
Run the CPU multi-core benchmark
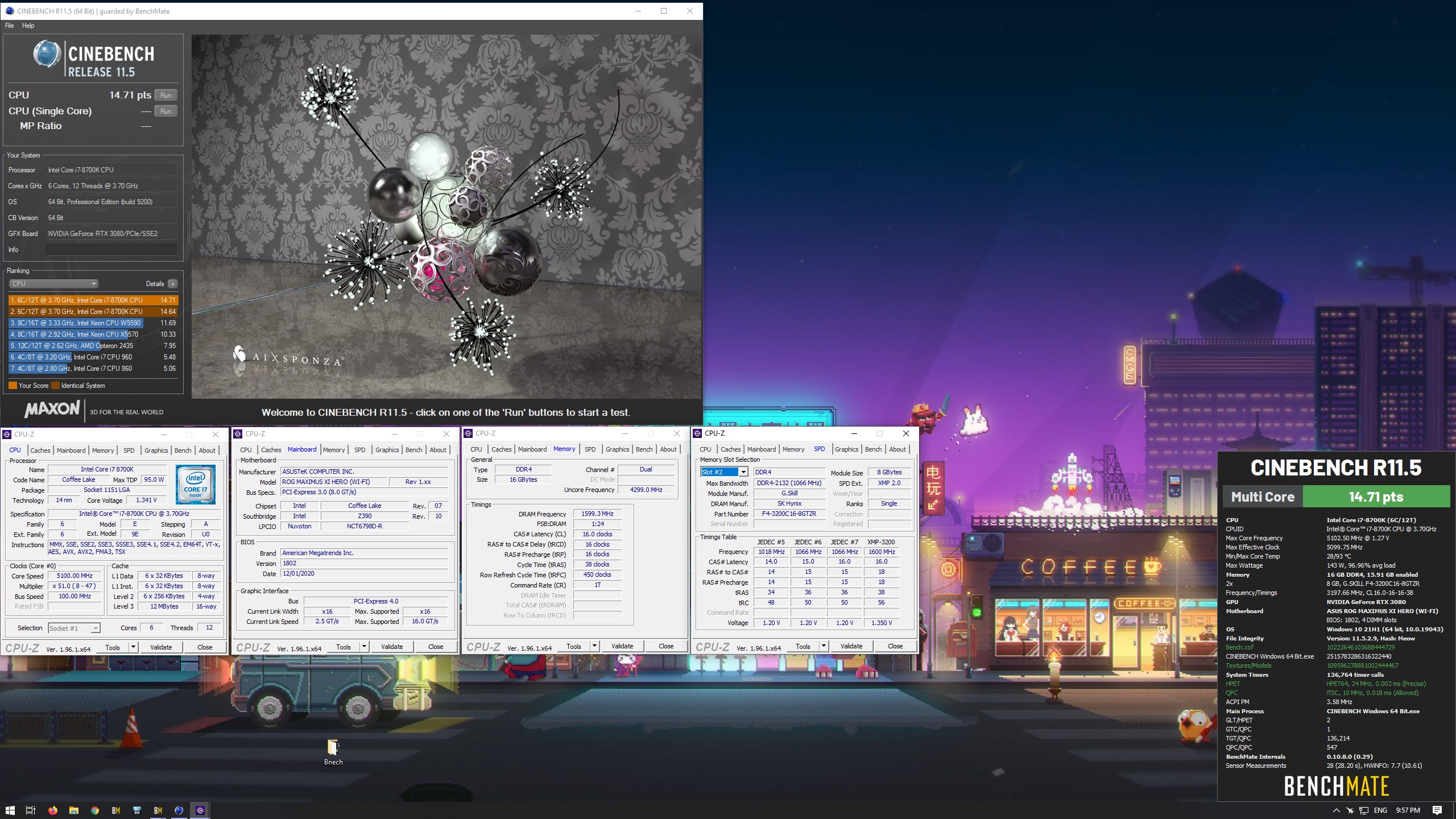(x=166, y=96)
